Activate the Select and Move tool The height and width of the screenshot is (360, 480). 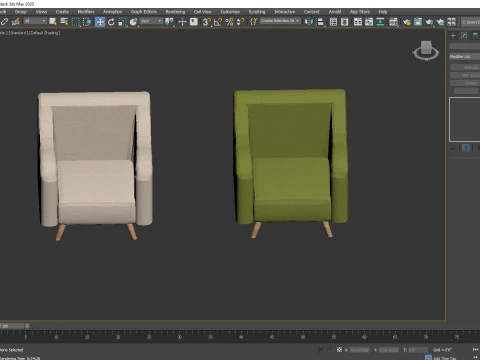[100, 22]
